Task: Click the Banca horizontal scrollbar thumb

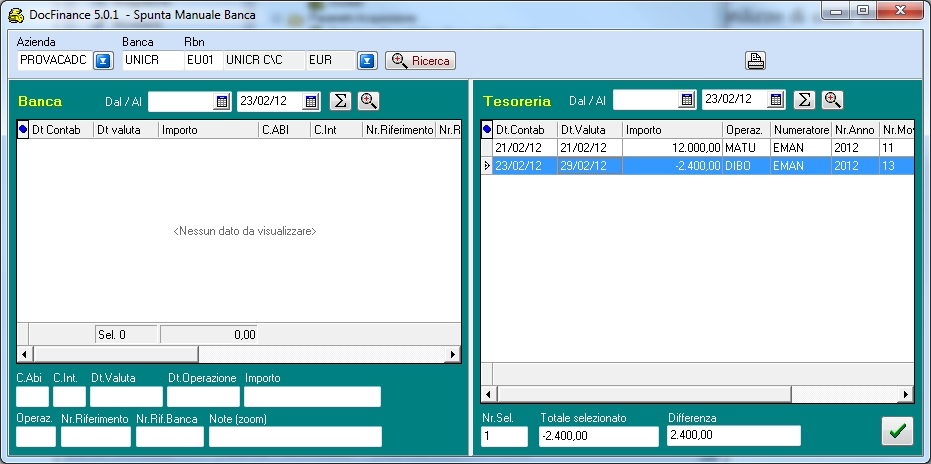Action: (x=116, y=354)
